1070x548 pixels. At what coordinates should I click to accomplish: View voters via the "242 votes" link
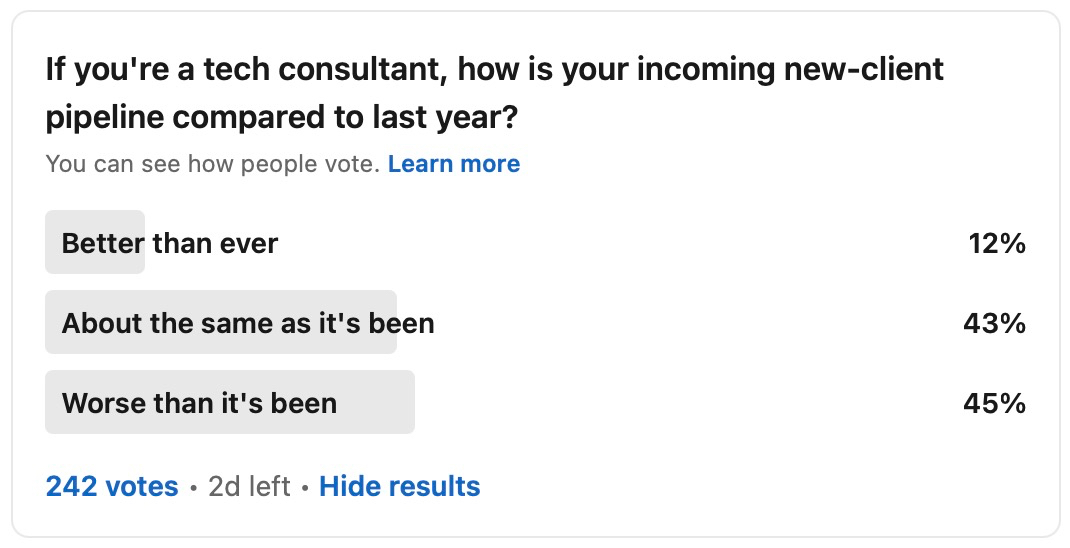point(112,487)
